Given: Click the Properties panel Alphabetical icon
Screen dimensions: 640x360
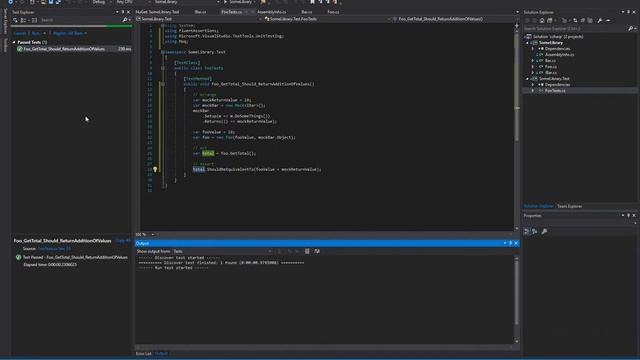Looking at the screenshot, I should pyautogui.click(x=535, y=231).
